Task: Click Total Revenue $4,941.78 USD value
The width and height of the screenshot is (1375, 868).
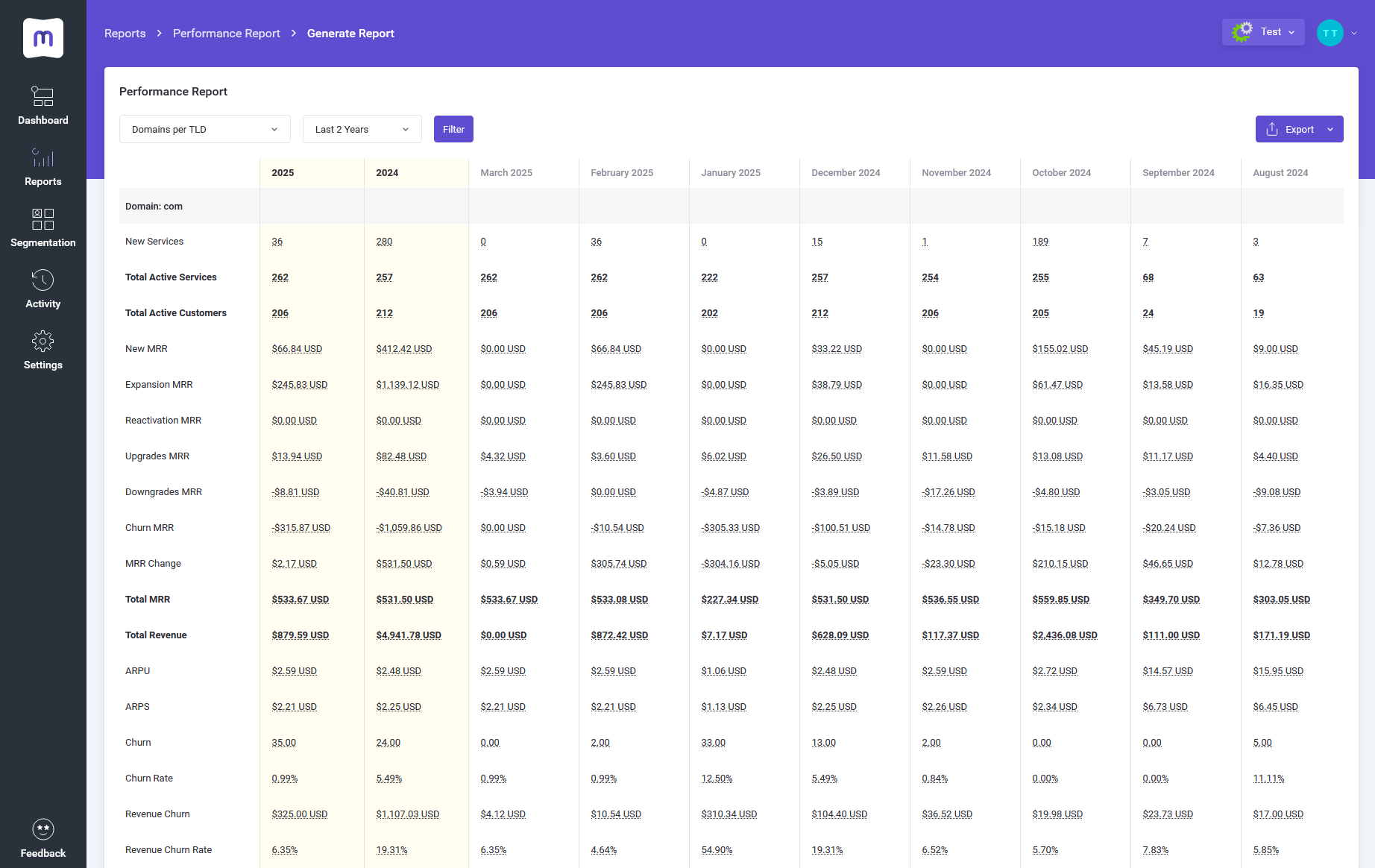Action: tap(409, 635)
